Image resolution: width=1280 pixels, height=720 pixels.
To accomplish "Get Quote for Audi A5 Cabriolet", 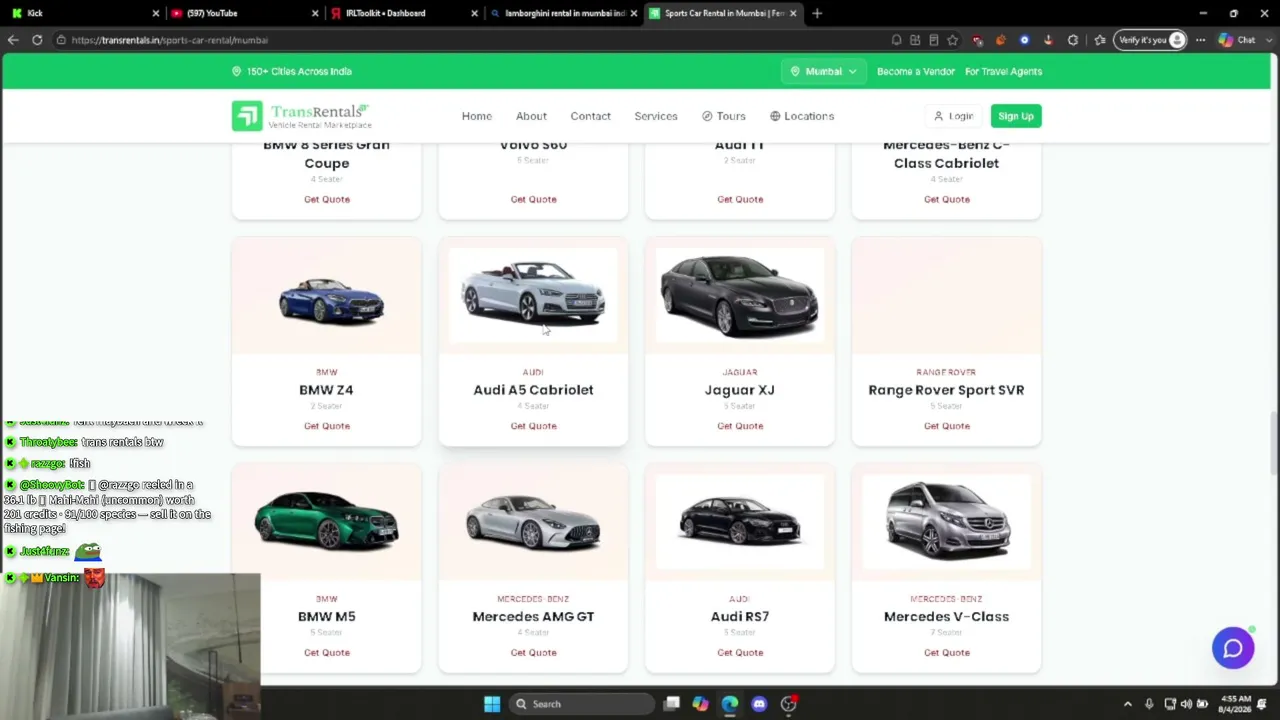I will point(533,426).
